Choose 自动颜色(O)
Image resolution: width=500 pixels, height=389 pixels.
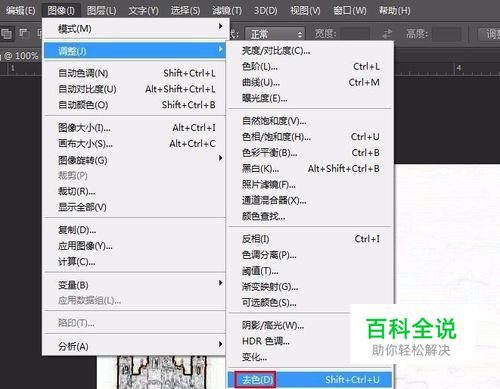tap(134, 105)
